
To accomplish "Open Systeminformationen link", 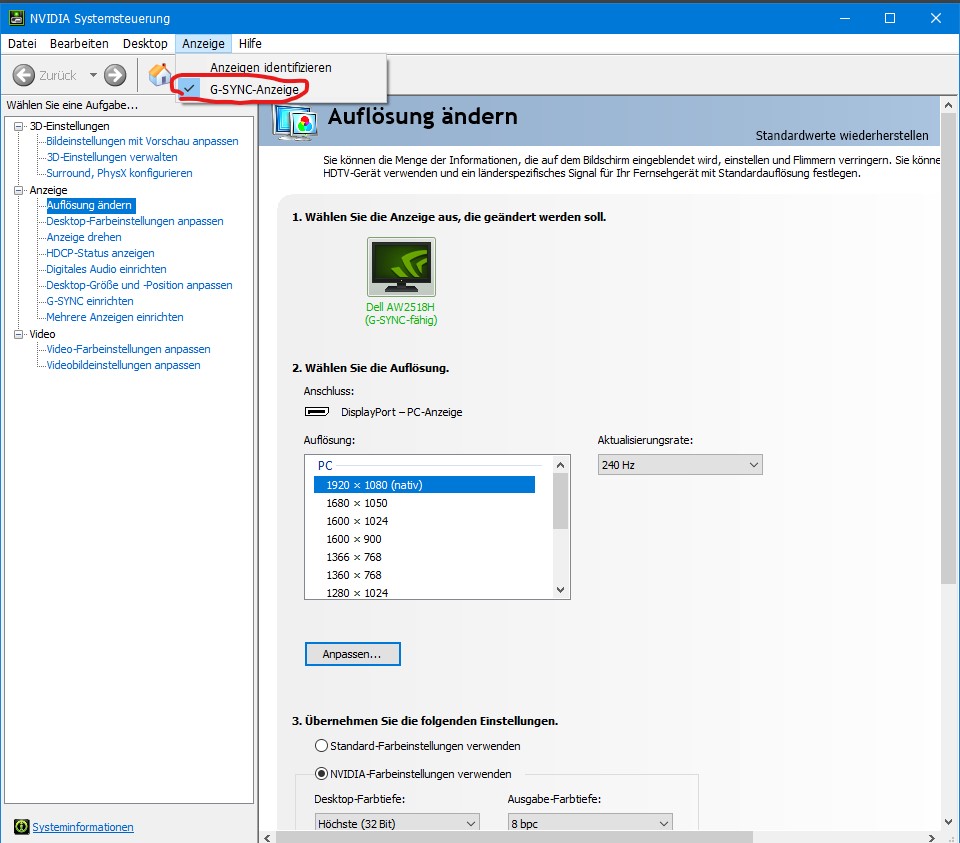I will pyautogui.click(x=83, y=827).
